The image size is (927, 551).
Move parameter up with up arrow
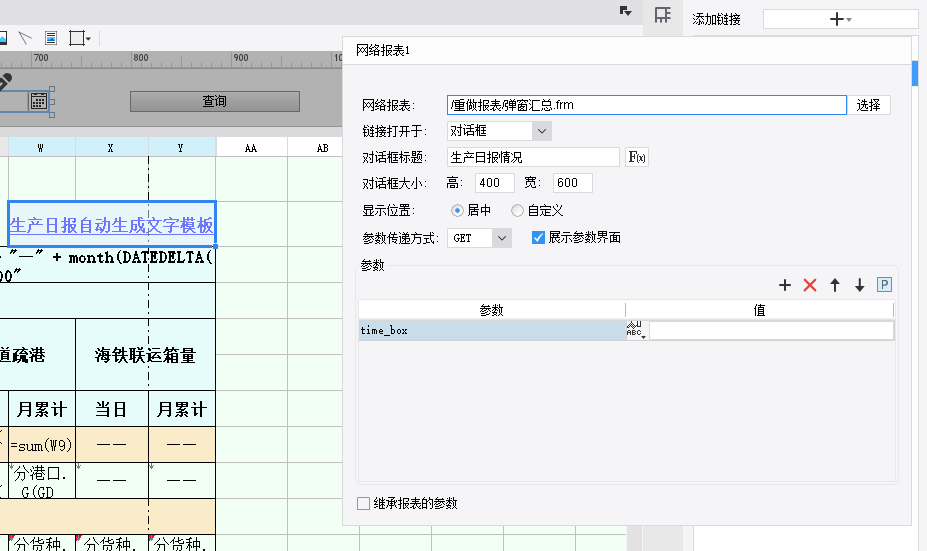pyautogui.click(x=835, y=286)
